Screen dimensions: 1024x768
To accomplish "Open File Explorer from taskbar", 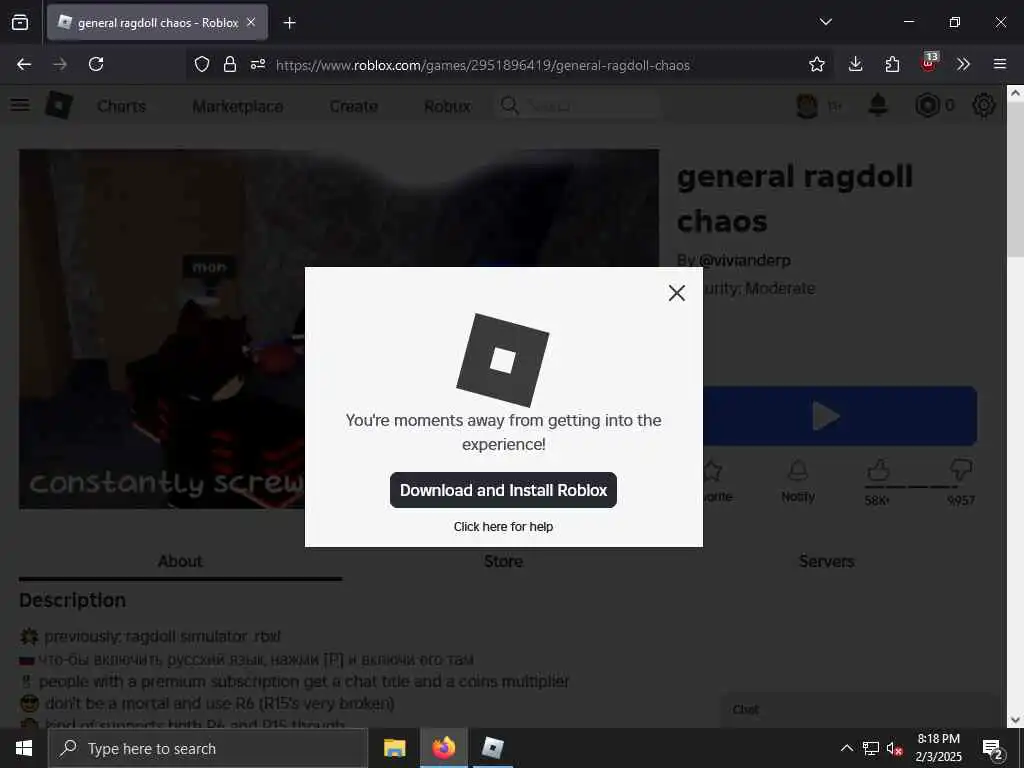I will [394, 748].
